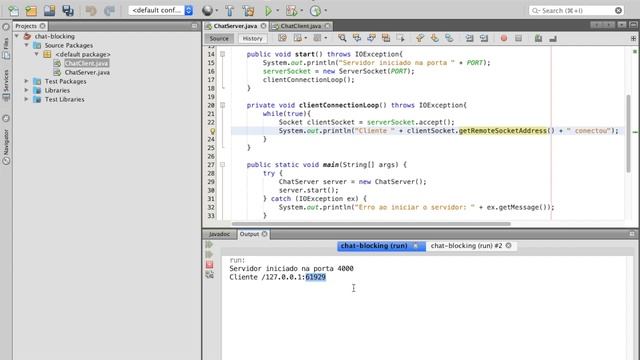This screenshot has width=640, height=360.
Task: Click the Clean and Build Project icon
Action: pos(248,11)
